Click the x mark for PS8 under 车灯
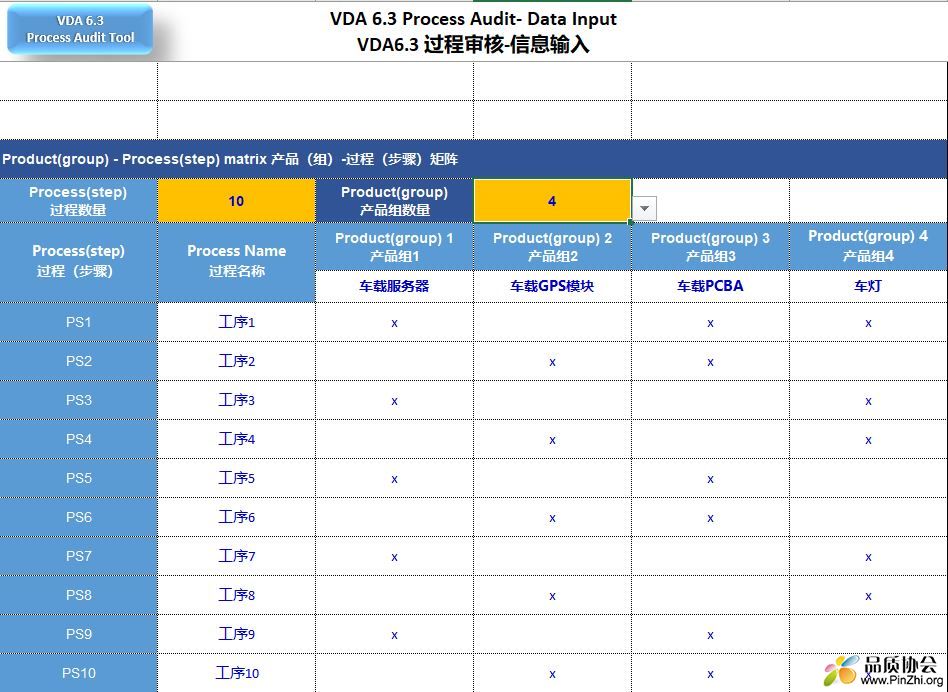 868,597
